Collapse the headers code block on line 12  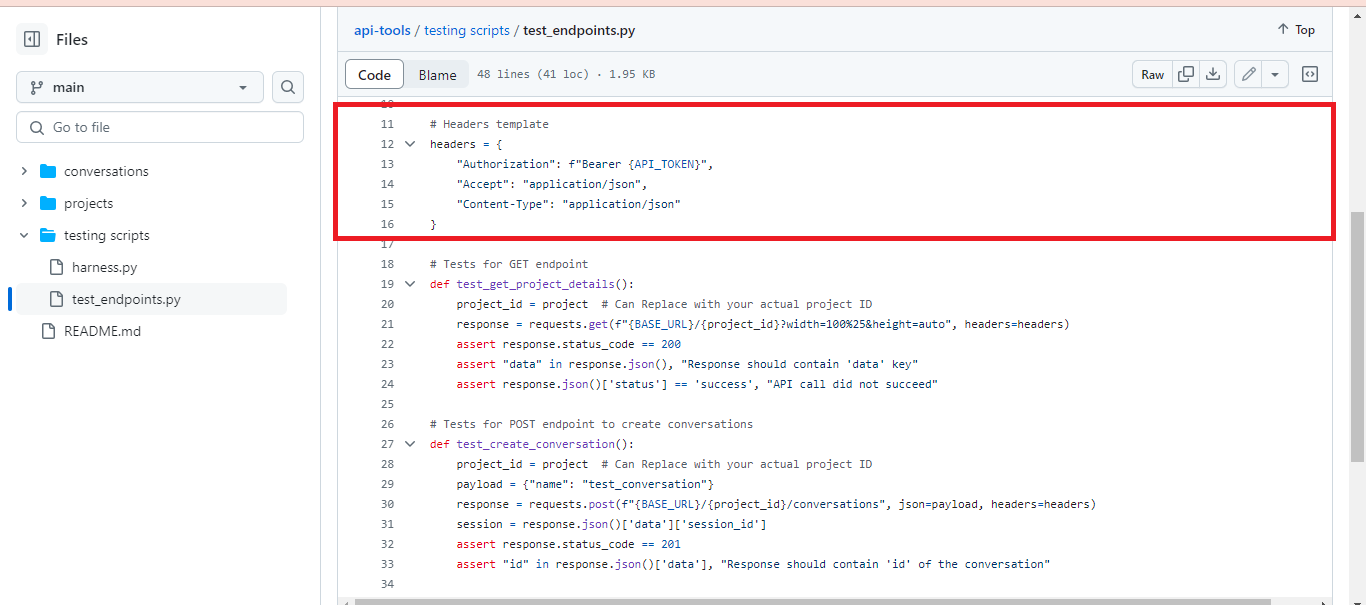pyautogui.click(x=409, y=143)
